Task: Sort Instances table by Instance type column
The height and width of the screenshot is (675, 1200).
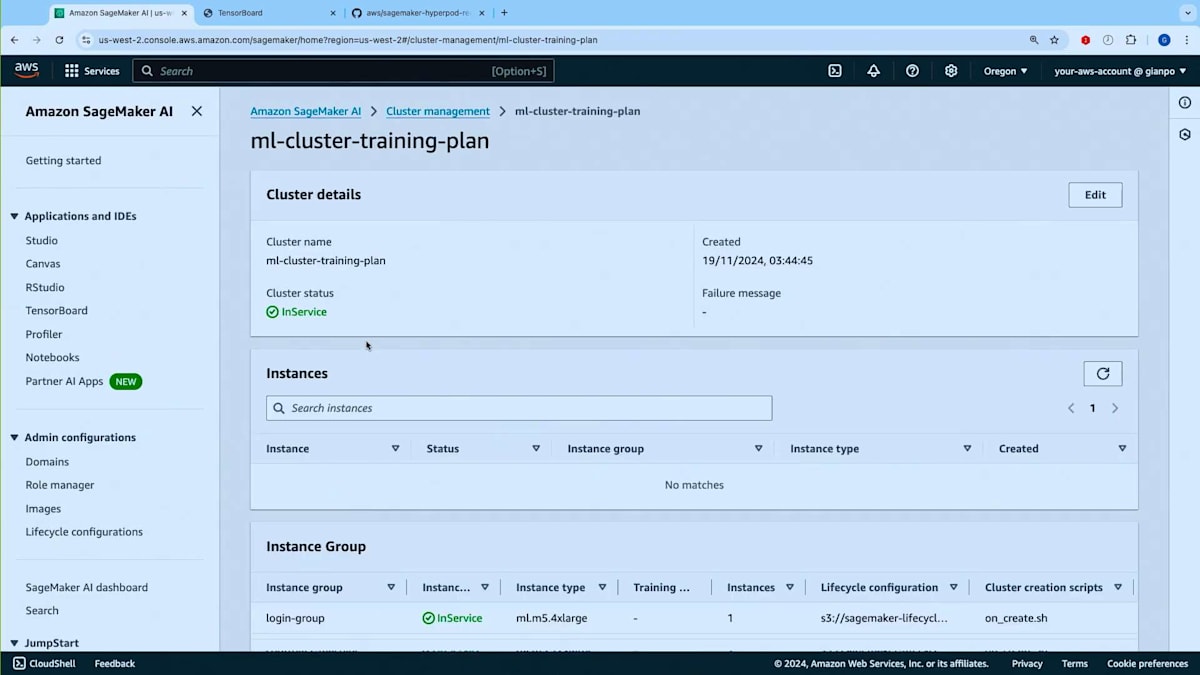Action: pyautogui.click(x=967, y=448)
